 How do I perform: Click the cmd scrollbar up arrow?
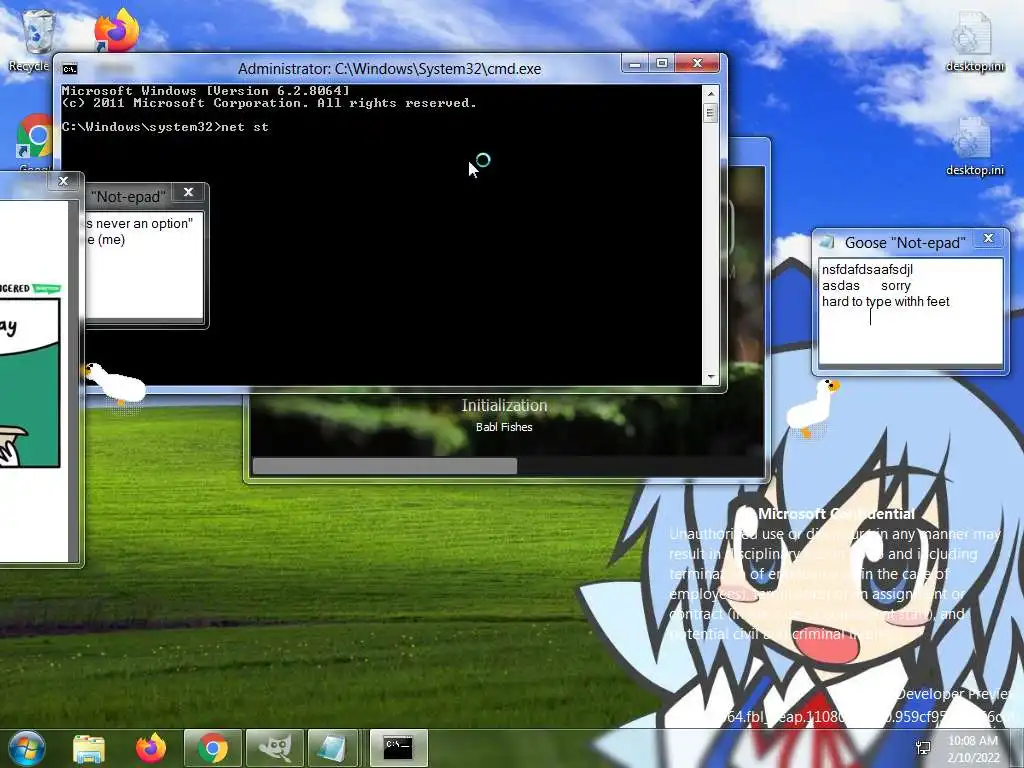point(711,93)
